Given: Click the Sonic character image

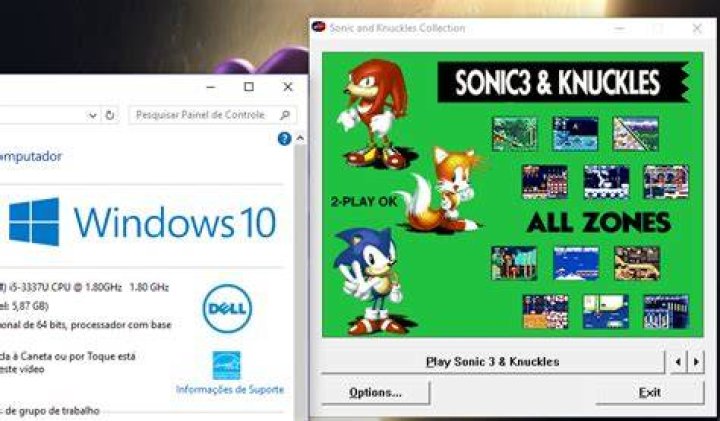Looking at the screenshot, I should point(370,281).
